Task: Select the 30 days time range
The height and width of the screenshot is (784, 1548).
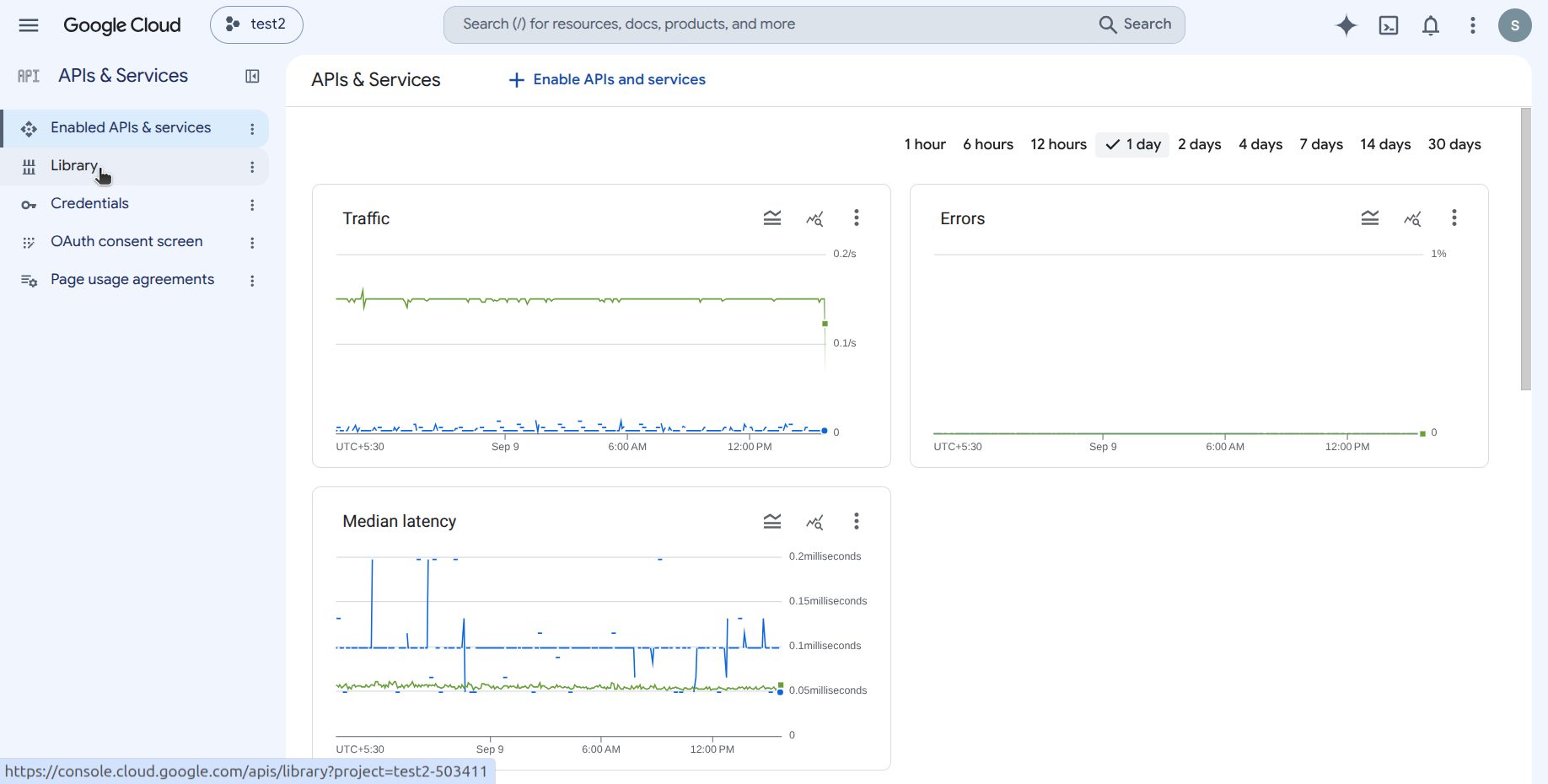Action: point(1454,144)
